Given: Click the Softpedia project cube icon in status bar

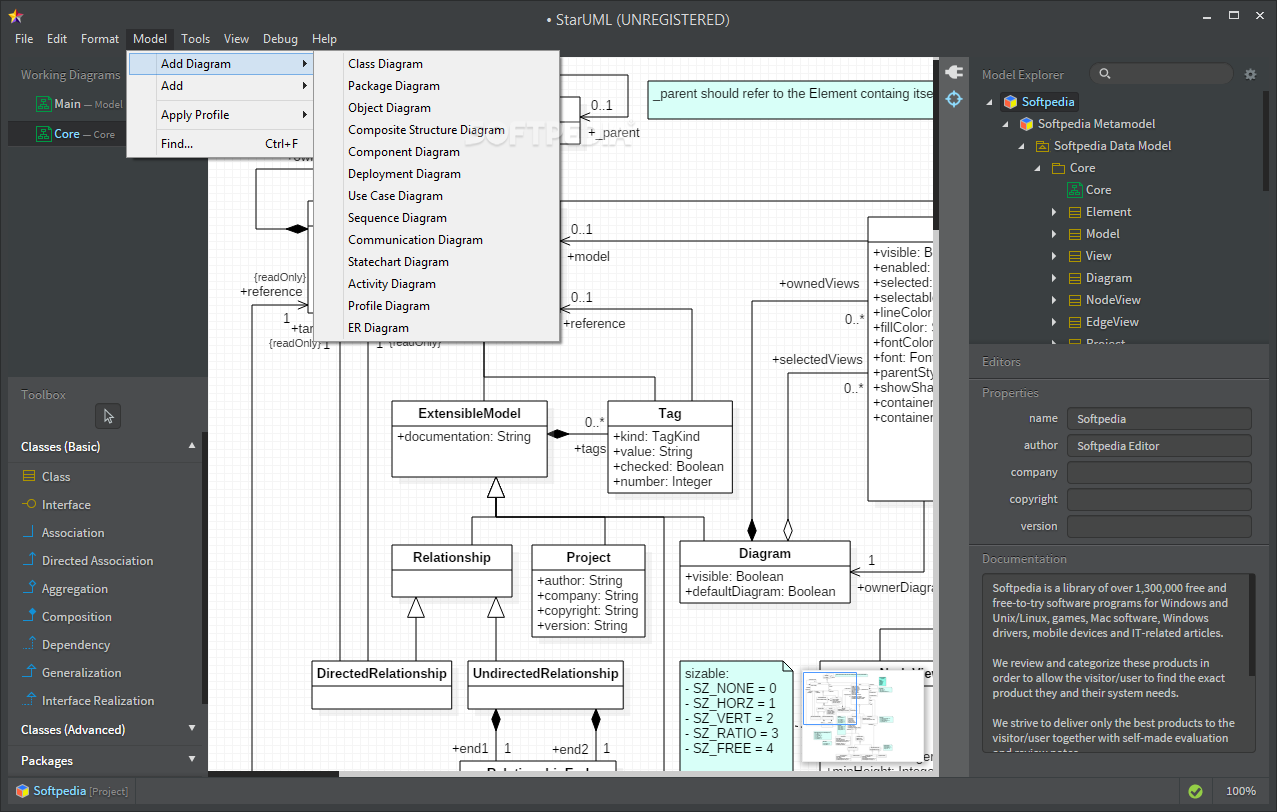Looking at the screenshot, I should 21,791.
